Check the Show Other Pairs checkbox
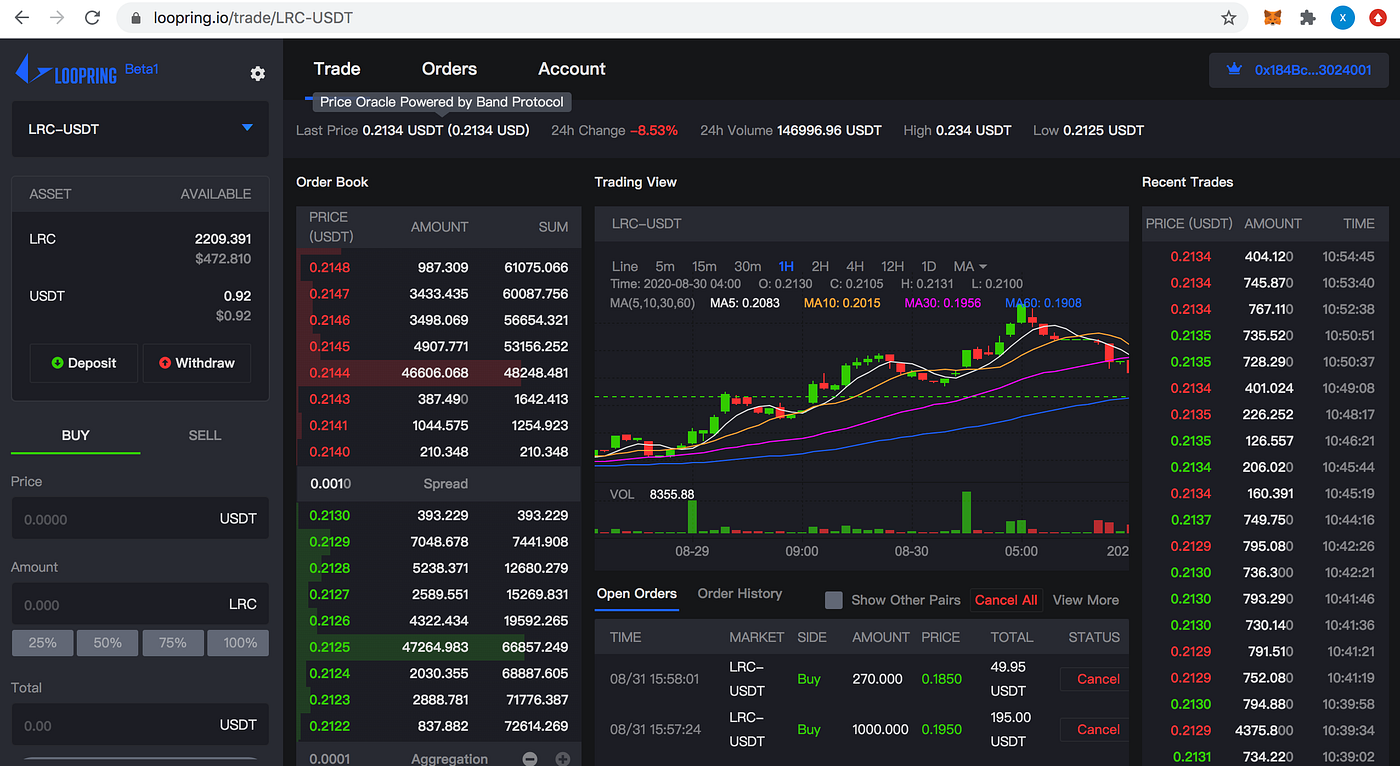 point(833,600)
